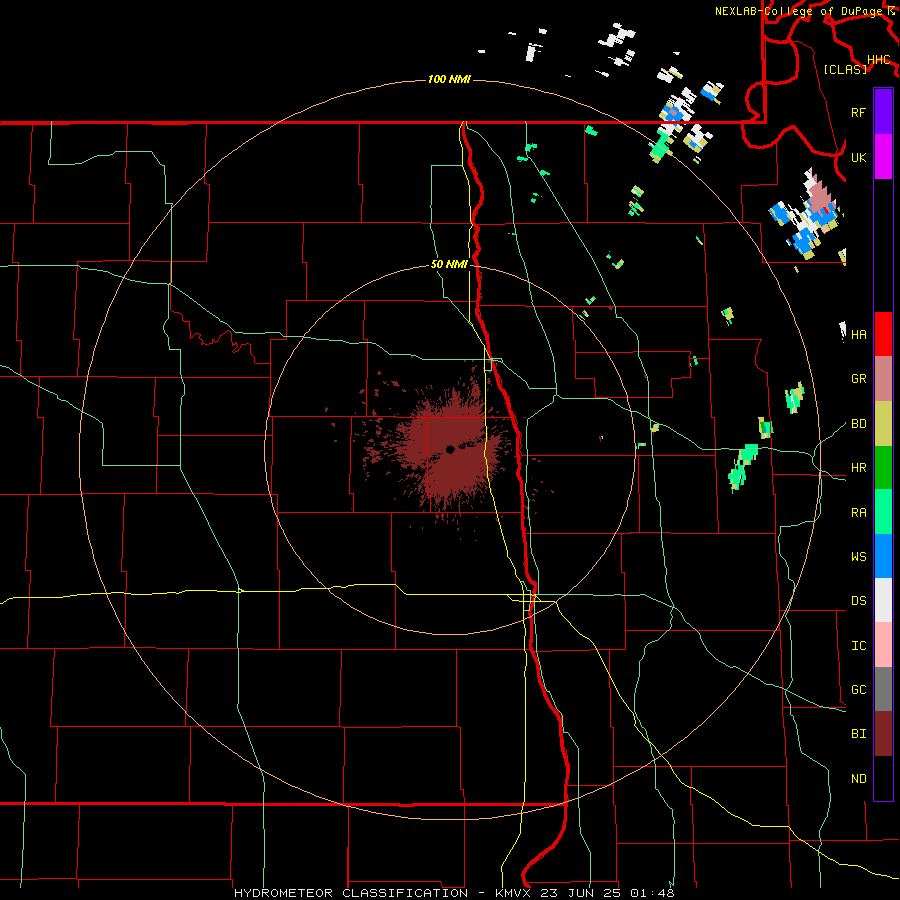Click the "RA" legend label
This screenshot has height=900, width=900.
858,513
